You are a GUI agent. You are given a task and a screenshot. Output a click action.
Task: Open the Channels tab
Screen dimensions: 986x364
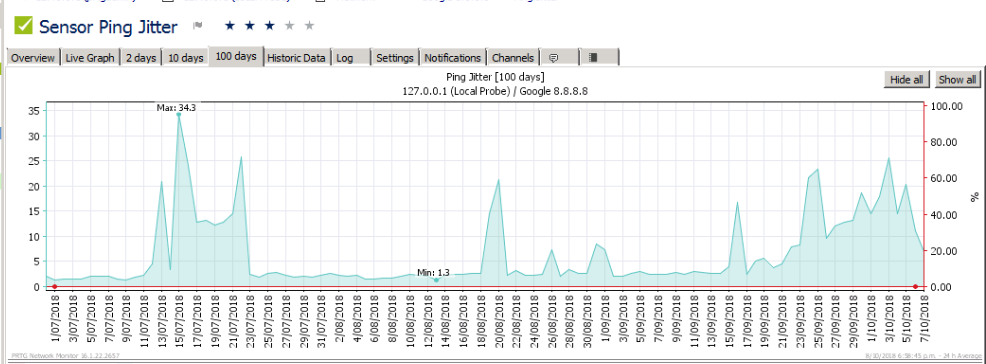[512, 57]
